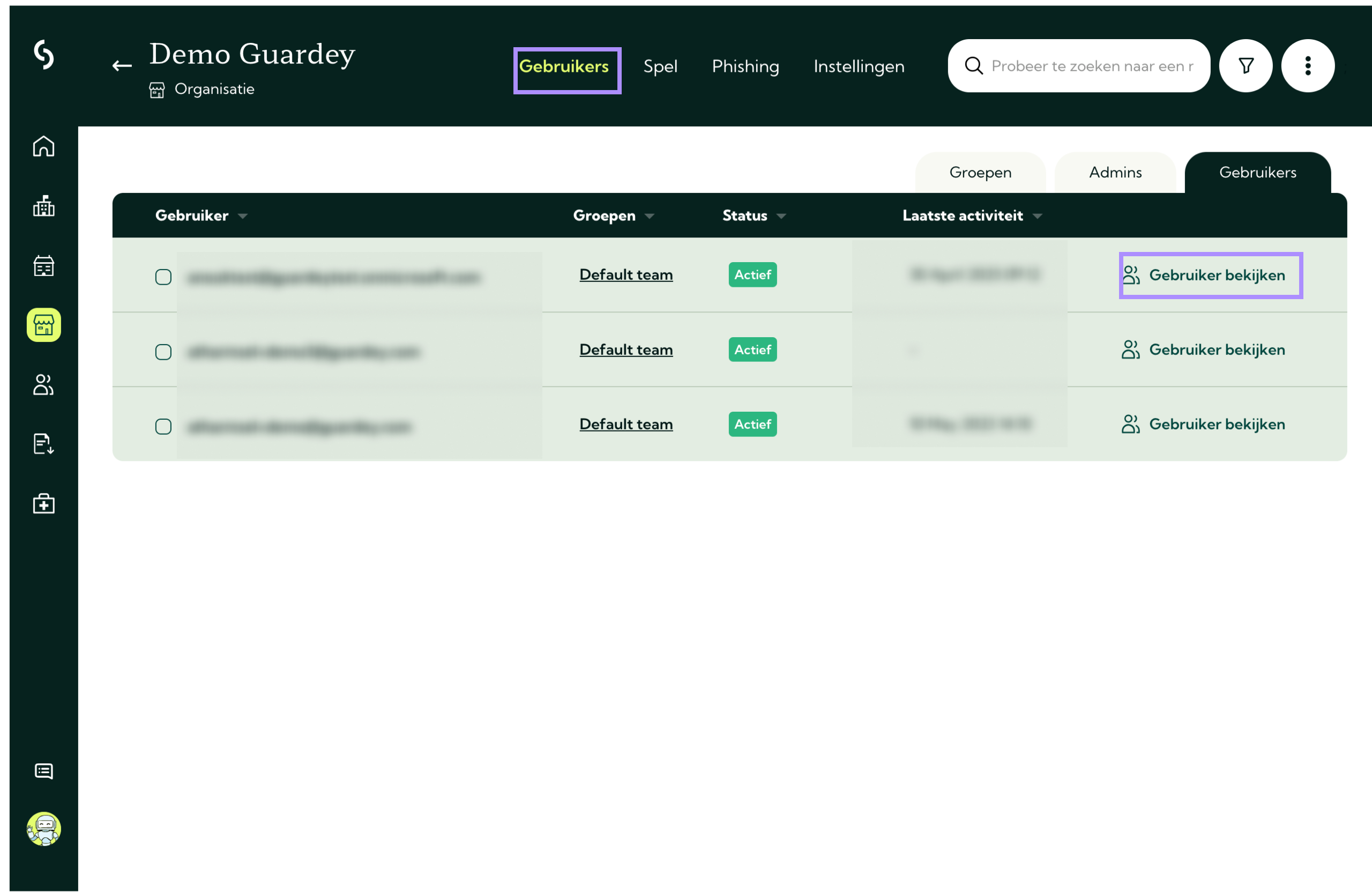The image size is (1372, 892).
Task: Click the highlighted store icon in sidebar
Action: click(43, 325)
